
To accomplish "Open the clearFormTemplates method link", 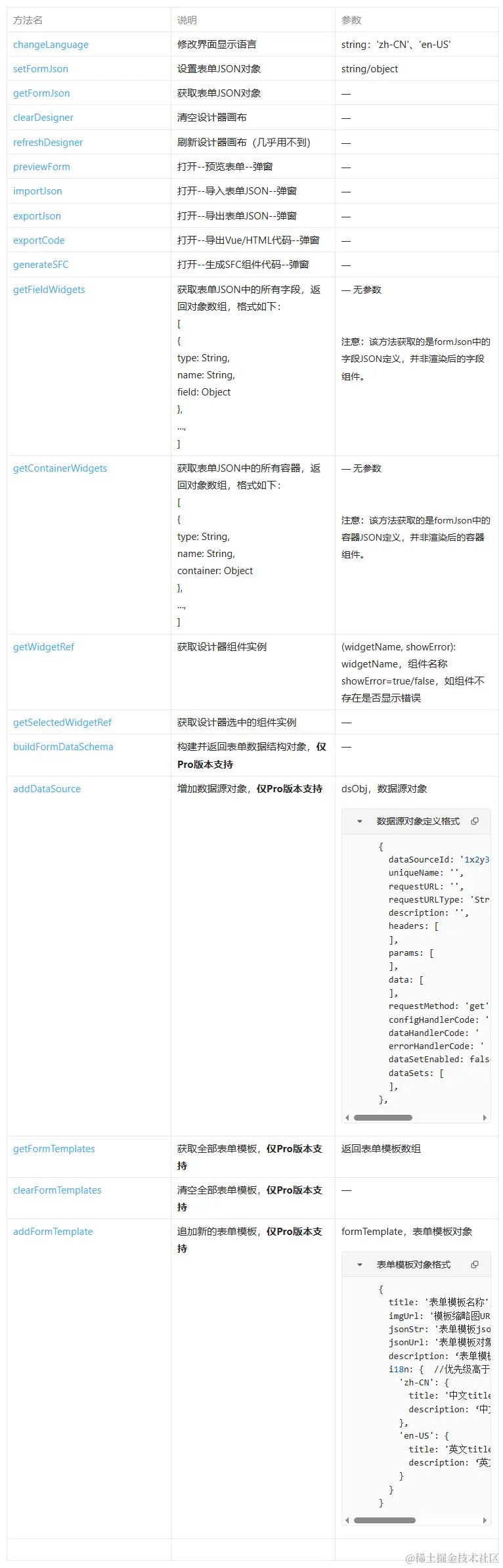I will point(57,1190).
